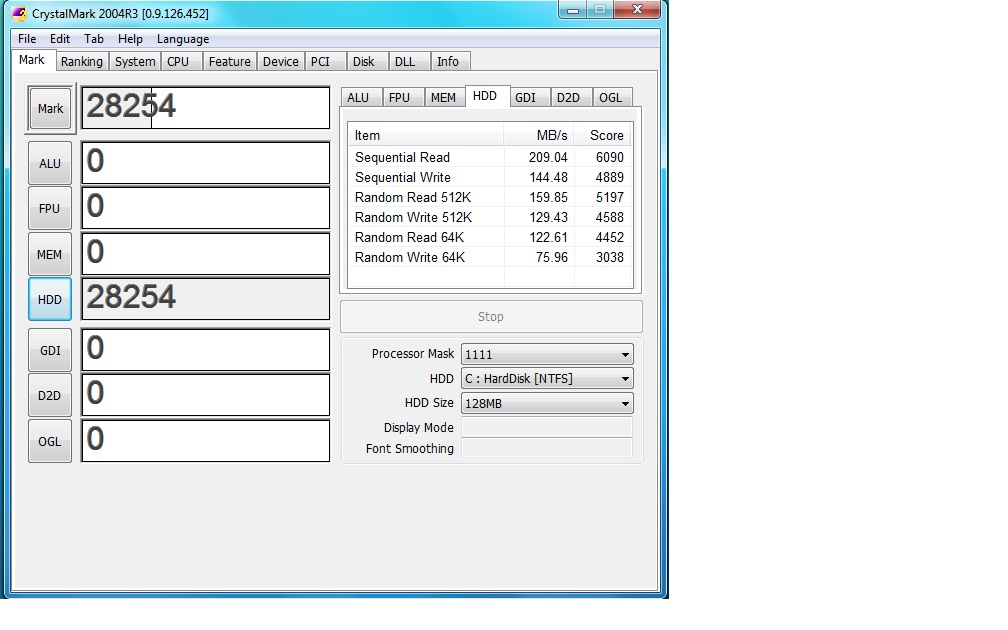Switch to the Ranking tab
This screenshot has width=1008, height=630.
coord(82,62)
